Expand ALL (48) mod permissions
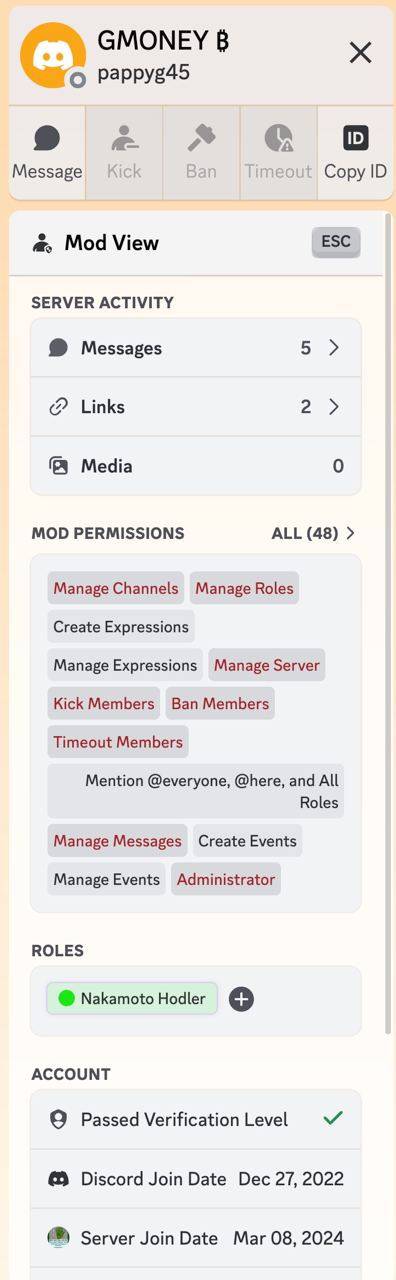The height and width of the screenshot is (1280, 396). (314, 534)
